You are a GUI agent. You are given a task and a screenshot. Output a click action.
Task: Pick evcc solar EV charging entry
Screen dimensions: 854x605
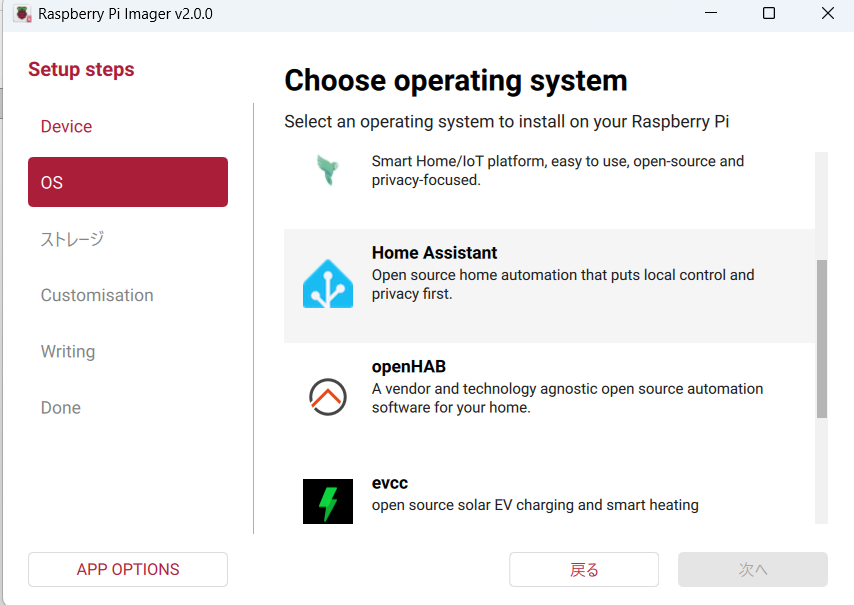pyautogui.click(x=549, y=495)
